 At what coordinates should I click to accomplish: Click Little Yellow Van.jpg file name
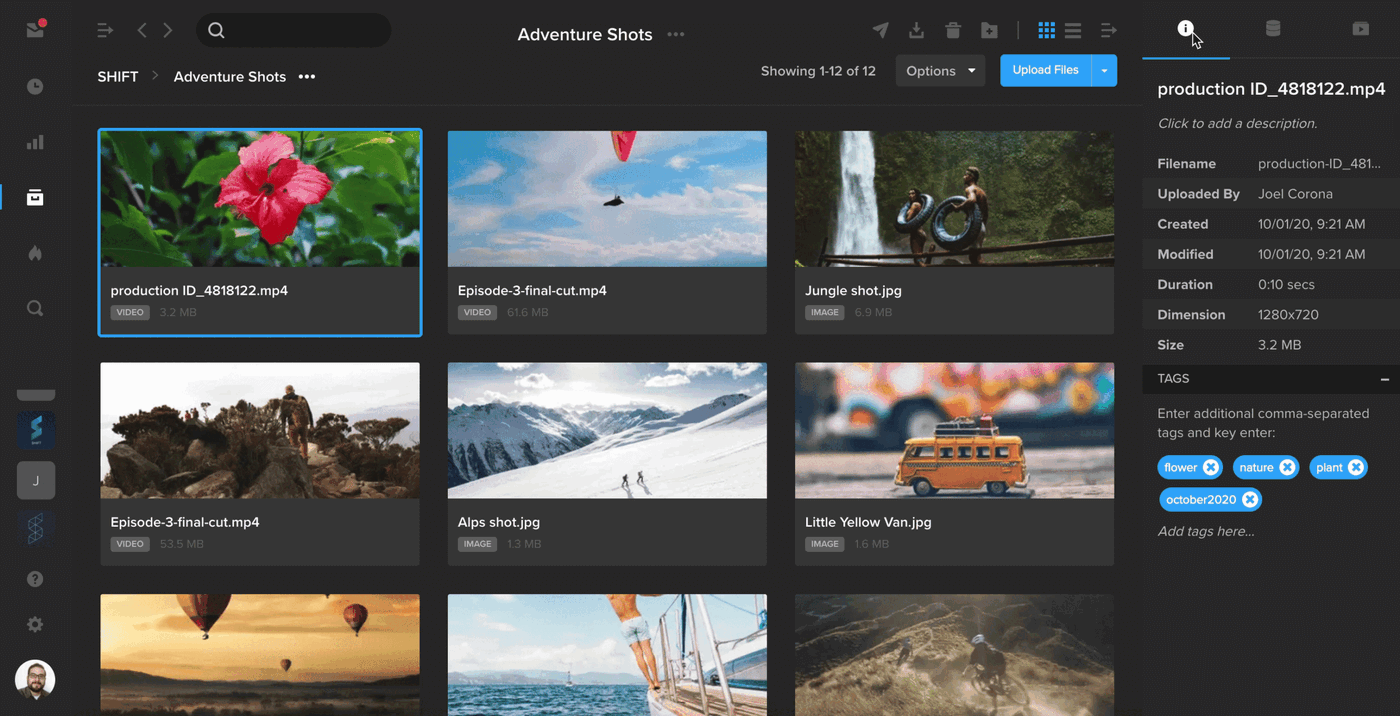(x=868, y=522)
